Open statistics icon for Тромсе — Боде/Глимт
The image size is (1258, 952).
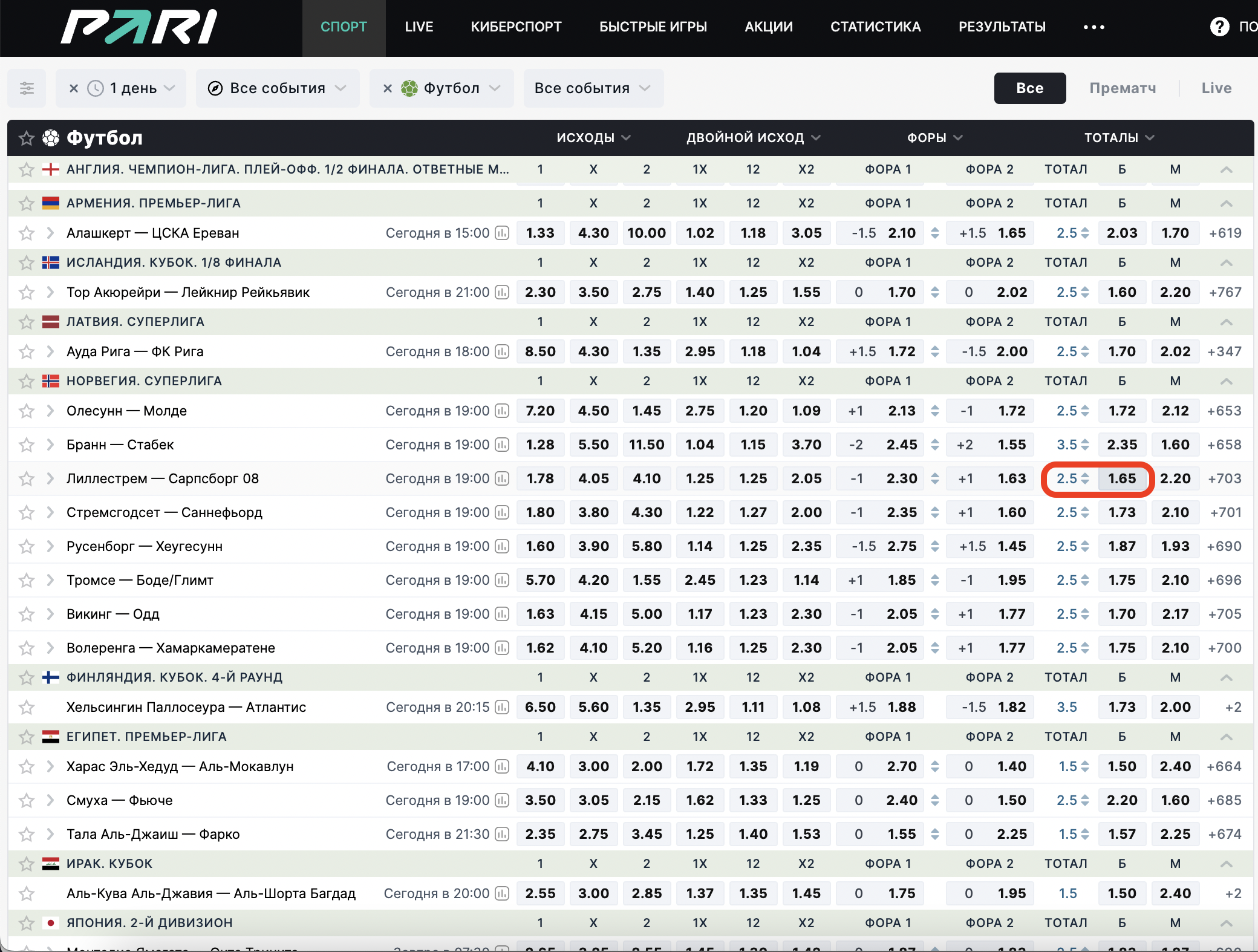point(502,580)
